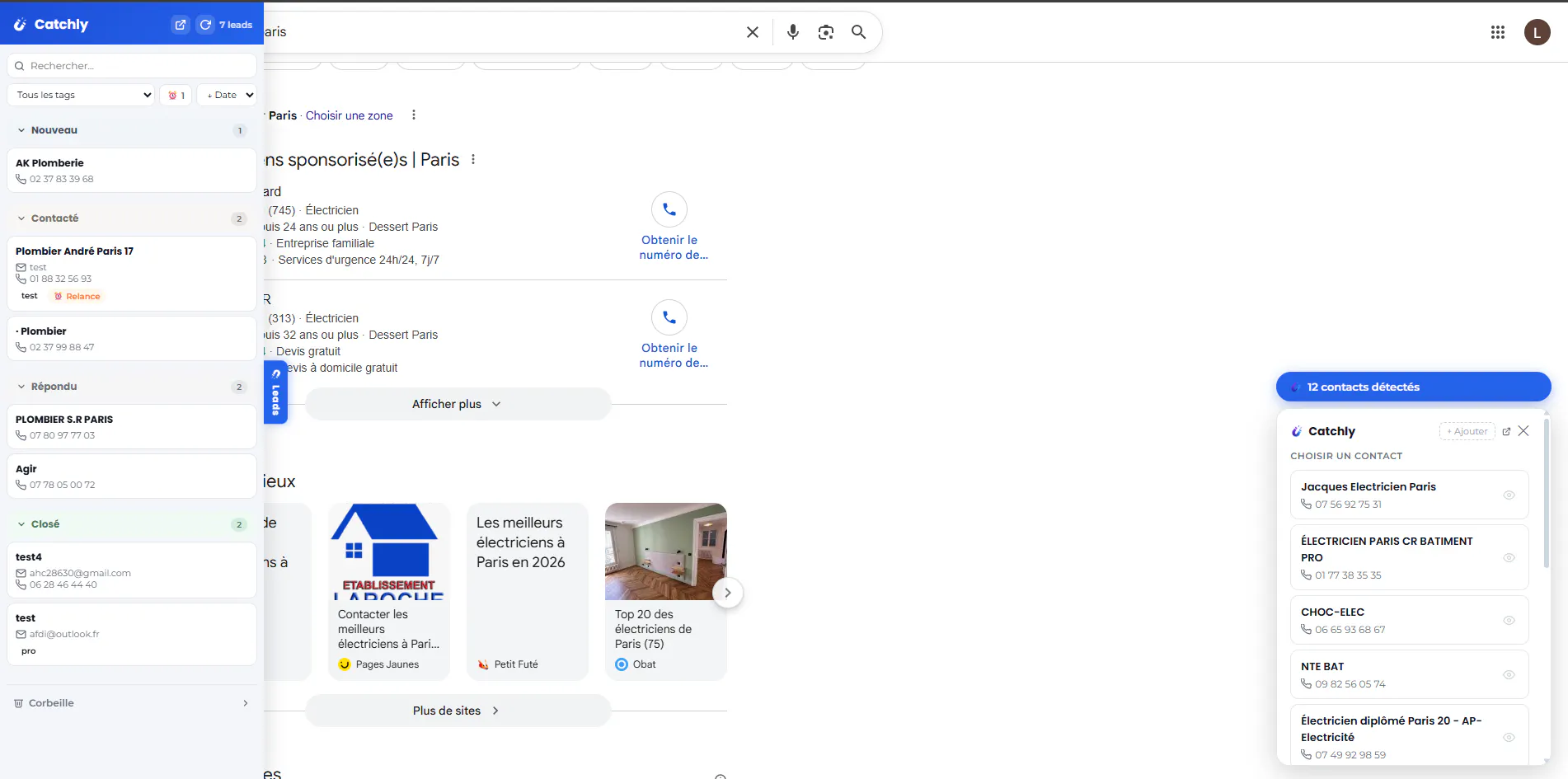Click the Relance tag on Plombier André
The width and height of the screenshot is (1568, 779).
coord(77,297)
